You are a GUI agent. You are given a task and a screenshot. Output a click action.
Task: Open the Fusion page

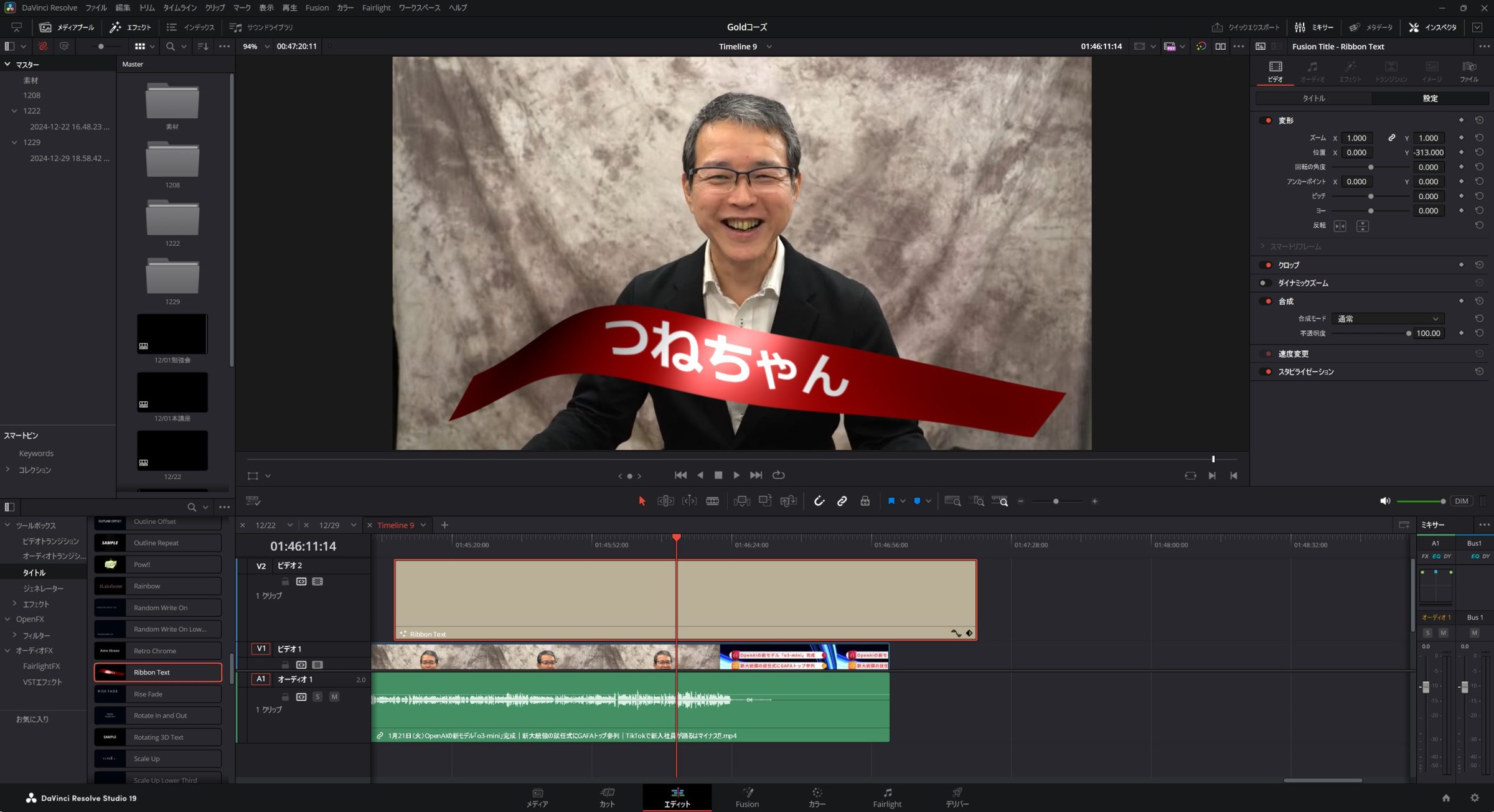(747, 797)
